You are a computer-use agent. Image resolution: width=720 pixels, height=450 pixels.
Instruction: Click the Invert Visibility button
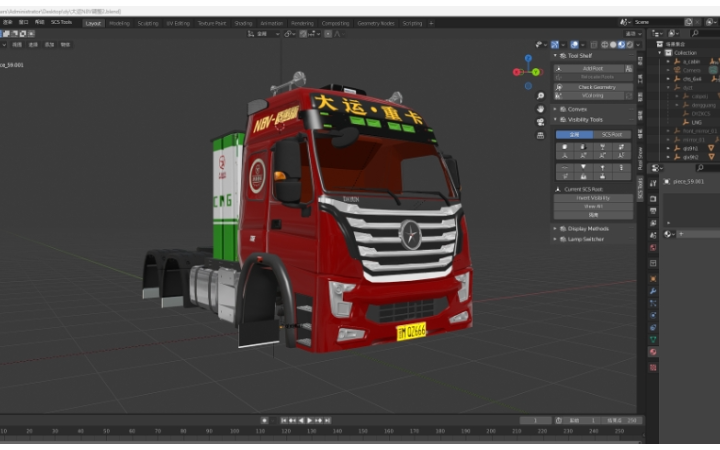[x=593, y=198]
